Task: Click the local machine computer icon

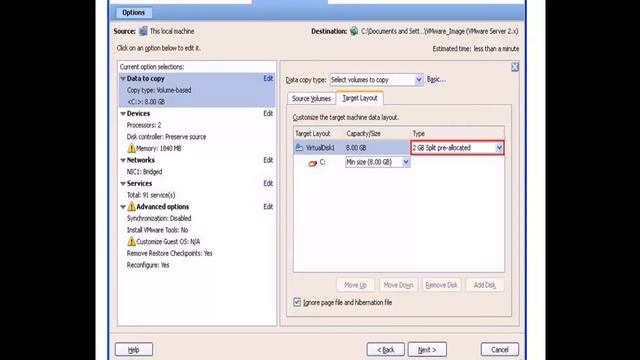Action: tap(143, 31)
